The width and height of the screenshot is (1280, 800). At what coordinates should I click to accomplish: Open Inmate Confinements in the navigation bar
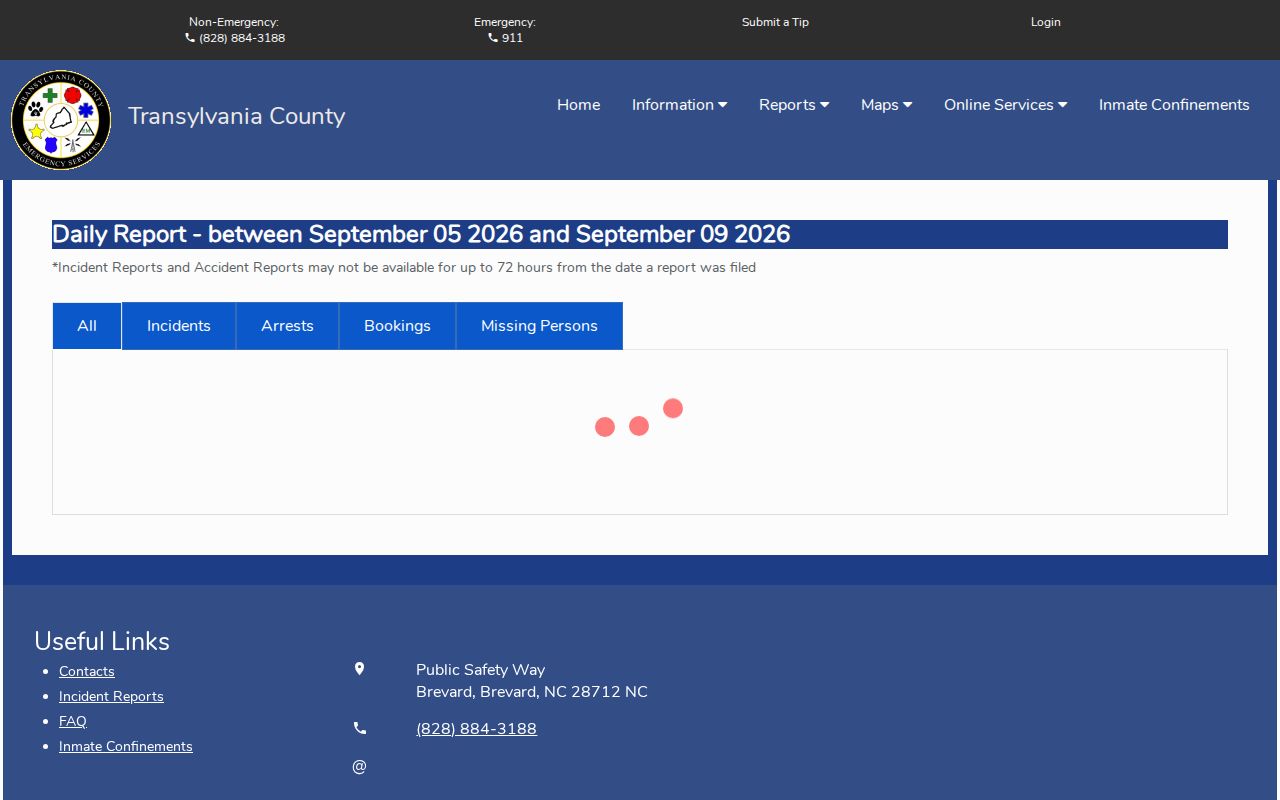[x=1174, y=105]
